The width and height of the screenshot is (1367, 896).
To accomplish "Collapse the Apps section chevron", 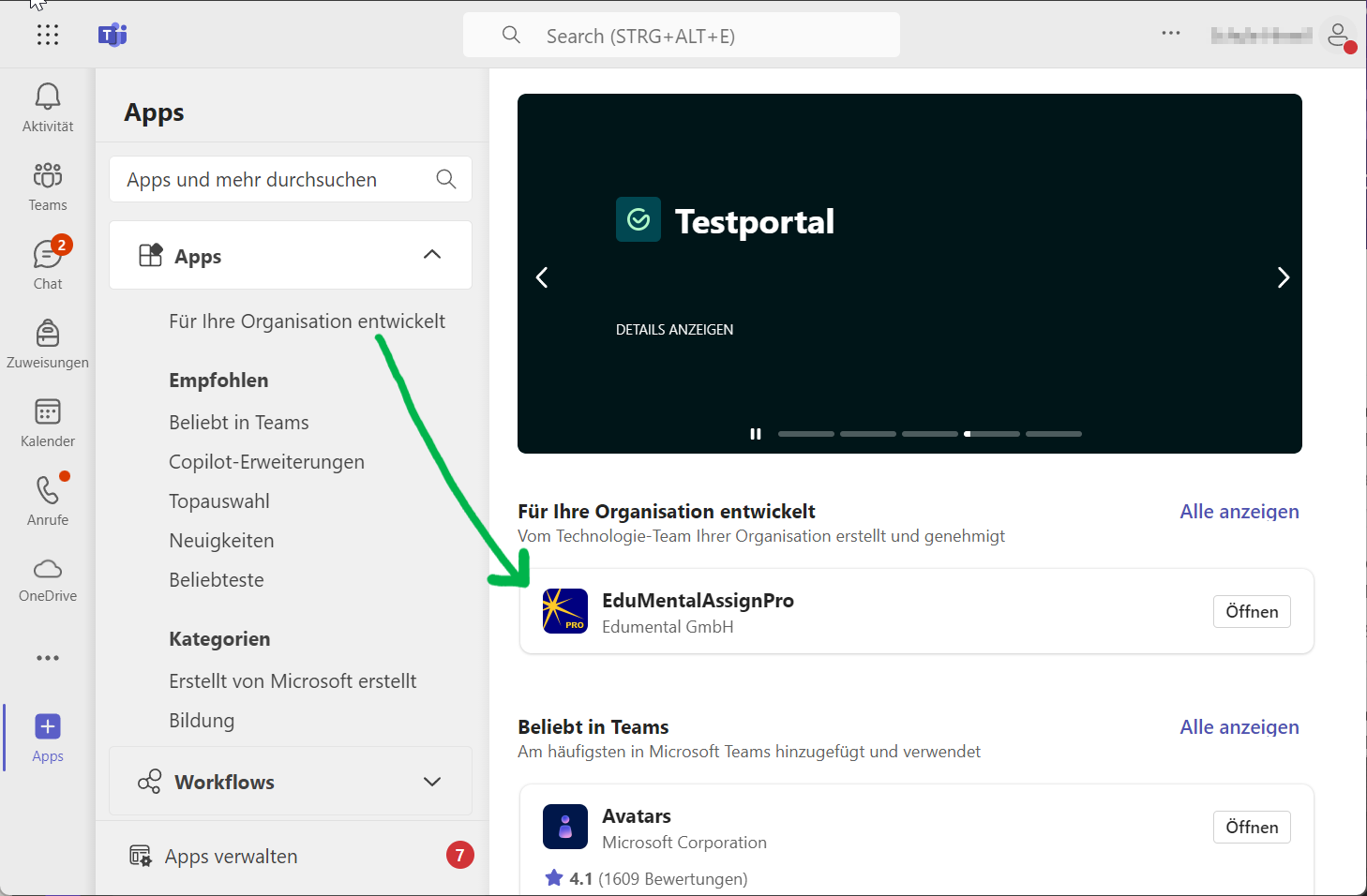I will [x=432, y=255].
